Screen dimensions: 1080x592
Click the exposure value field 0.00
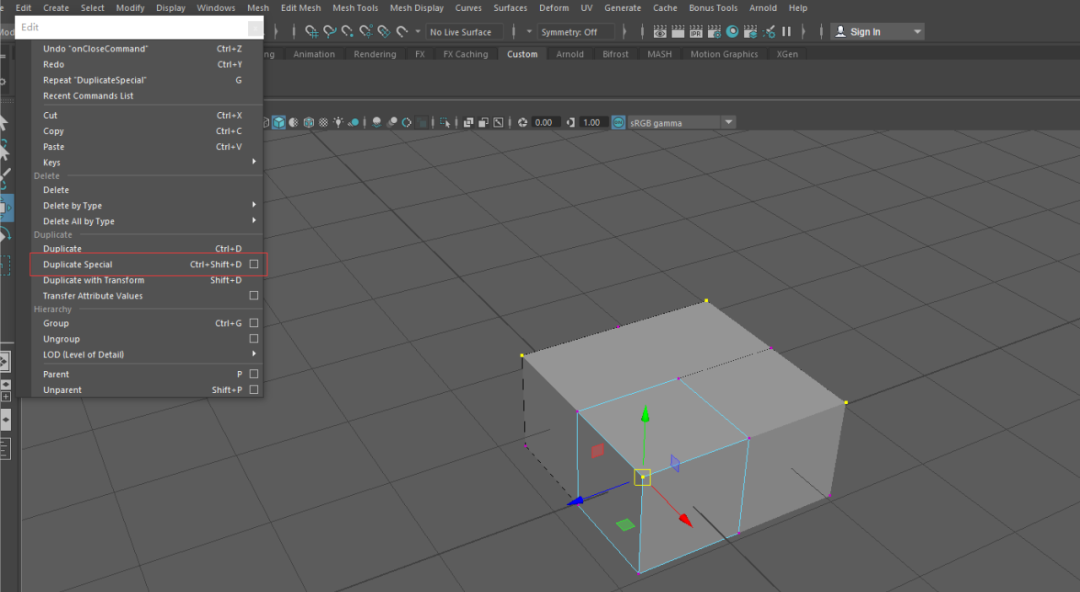[x=545, y=123]
